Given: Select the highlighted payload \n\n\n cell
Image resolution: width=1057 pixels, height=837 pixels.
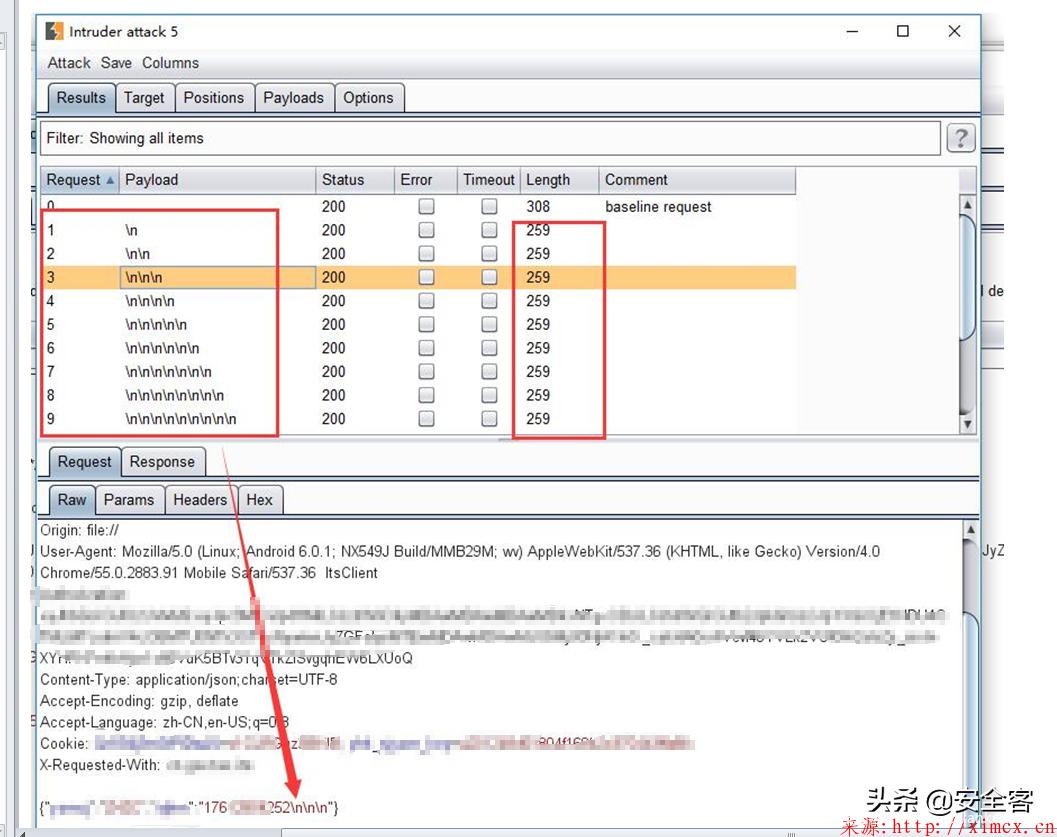Looking at the screenshot, I should click(x=218, y=277).
